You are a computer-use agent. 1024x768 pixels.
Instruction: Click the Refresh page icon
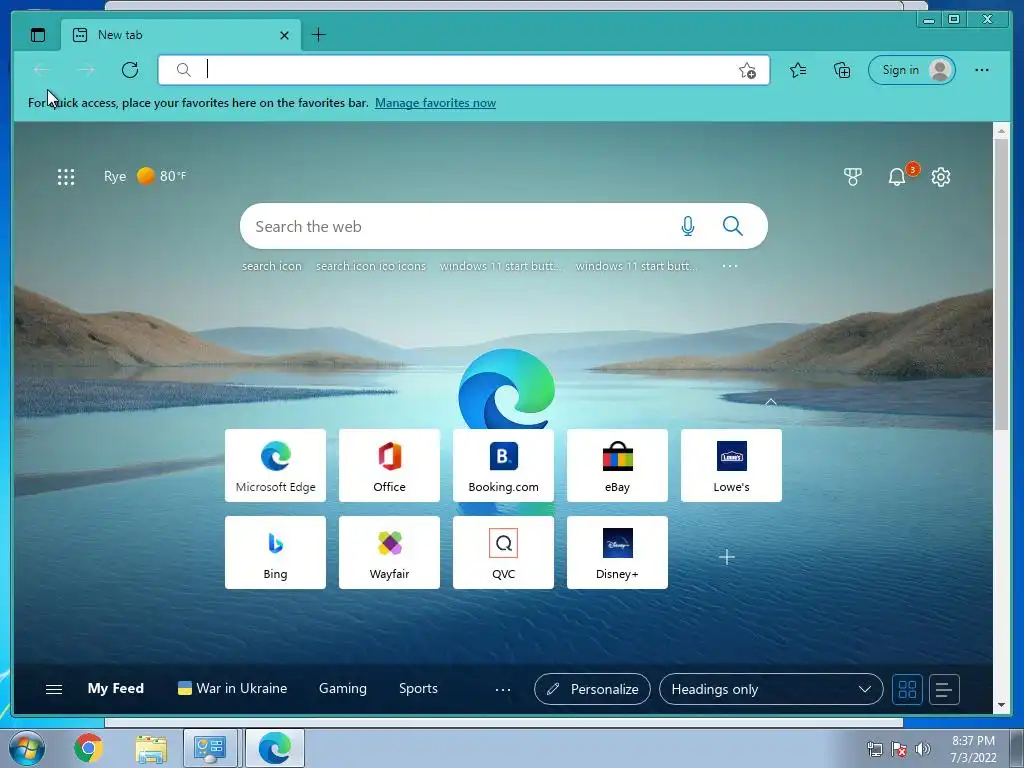(x=130, y=70)
